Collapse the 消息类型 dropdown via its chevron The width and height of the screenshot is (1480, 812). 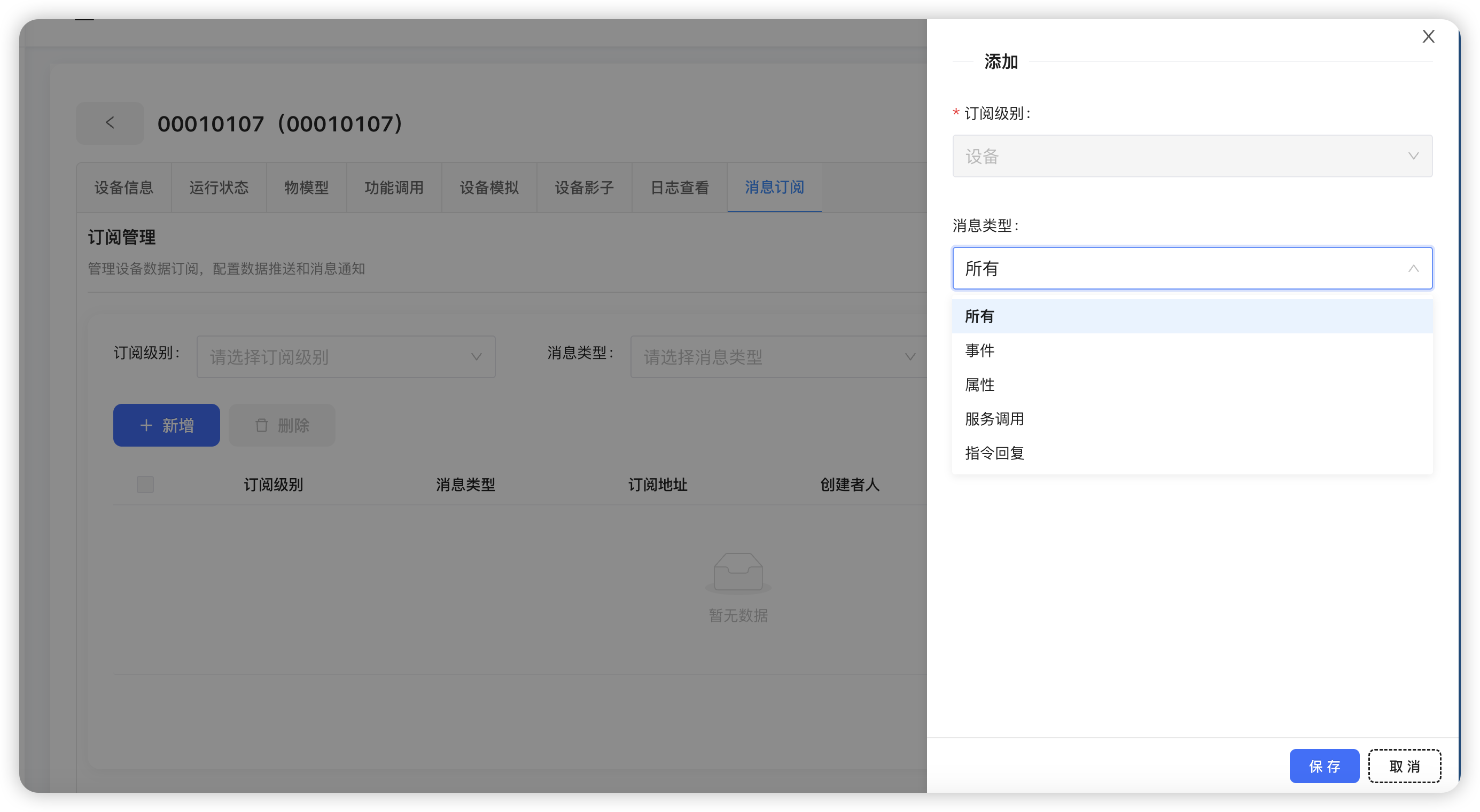pos(1414,268)
